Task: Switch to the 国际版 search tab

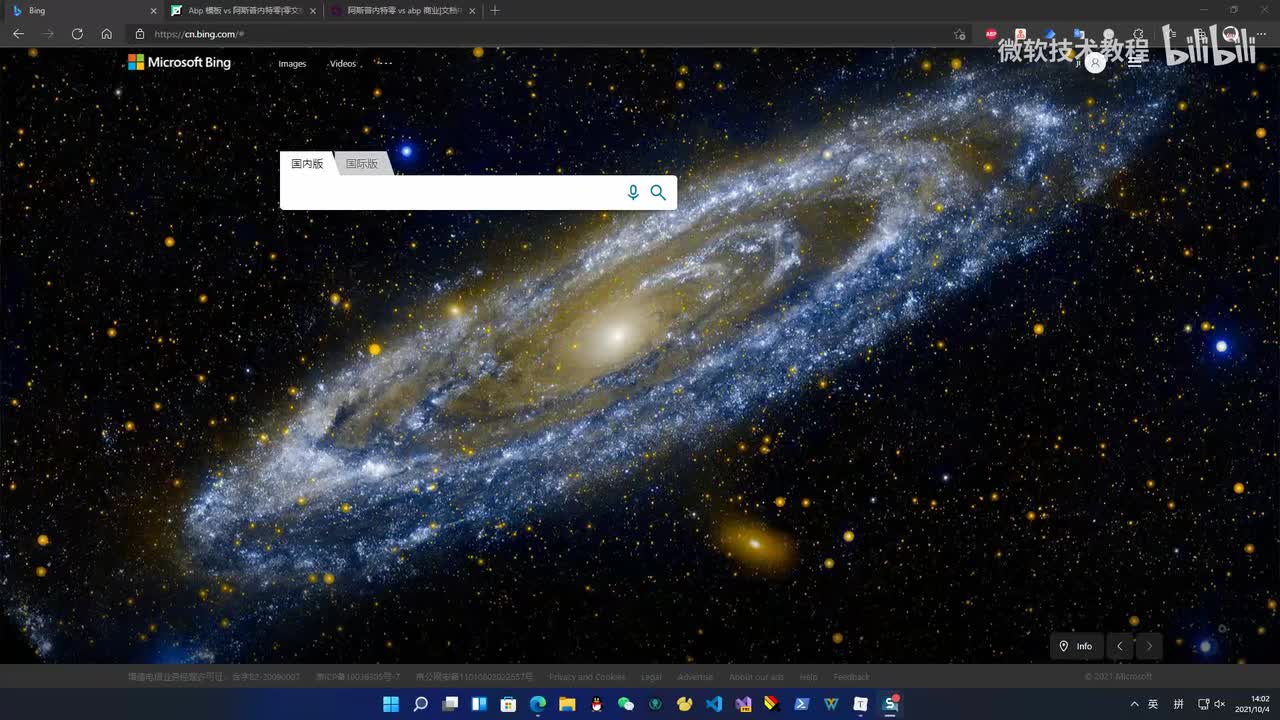Action: [362, 164]
